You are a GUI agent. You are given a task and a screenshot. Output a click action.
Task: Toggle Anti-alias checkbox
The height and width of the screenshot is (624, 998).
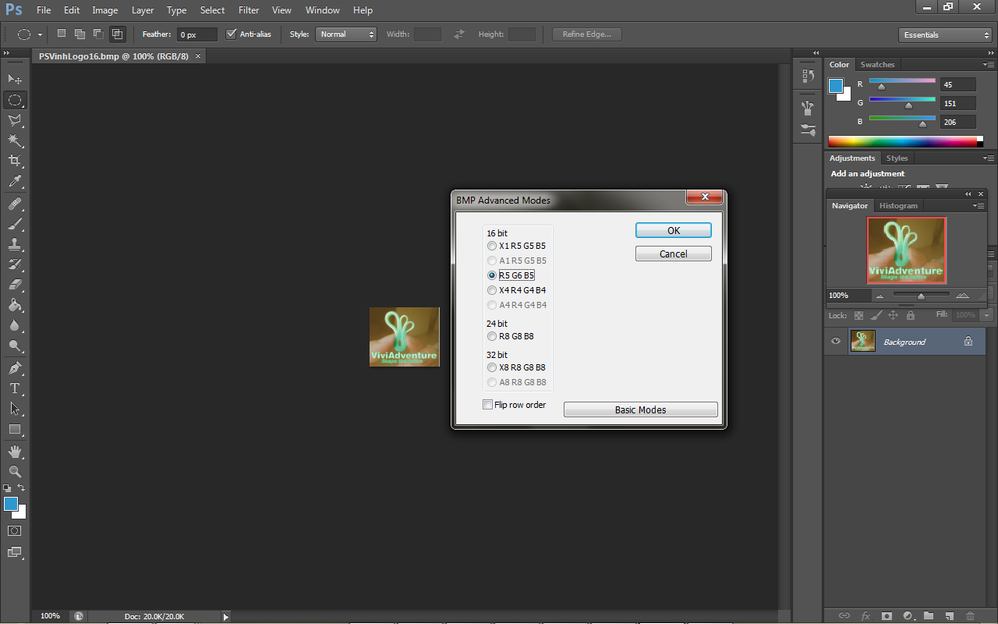(231, 34)
